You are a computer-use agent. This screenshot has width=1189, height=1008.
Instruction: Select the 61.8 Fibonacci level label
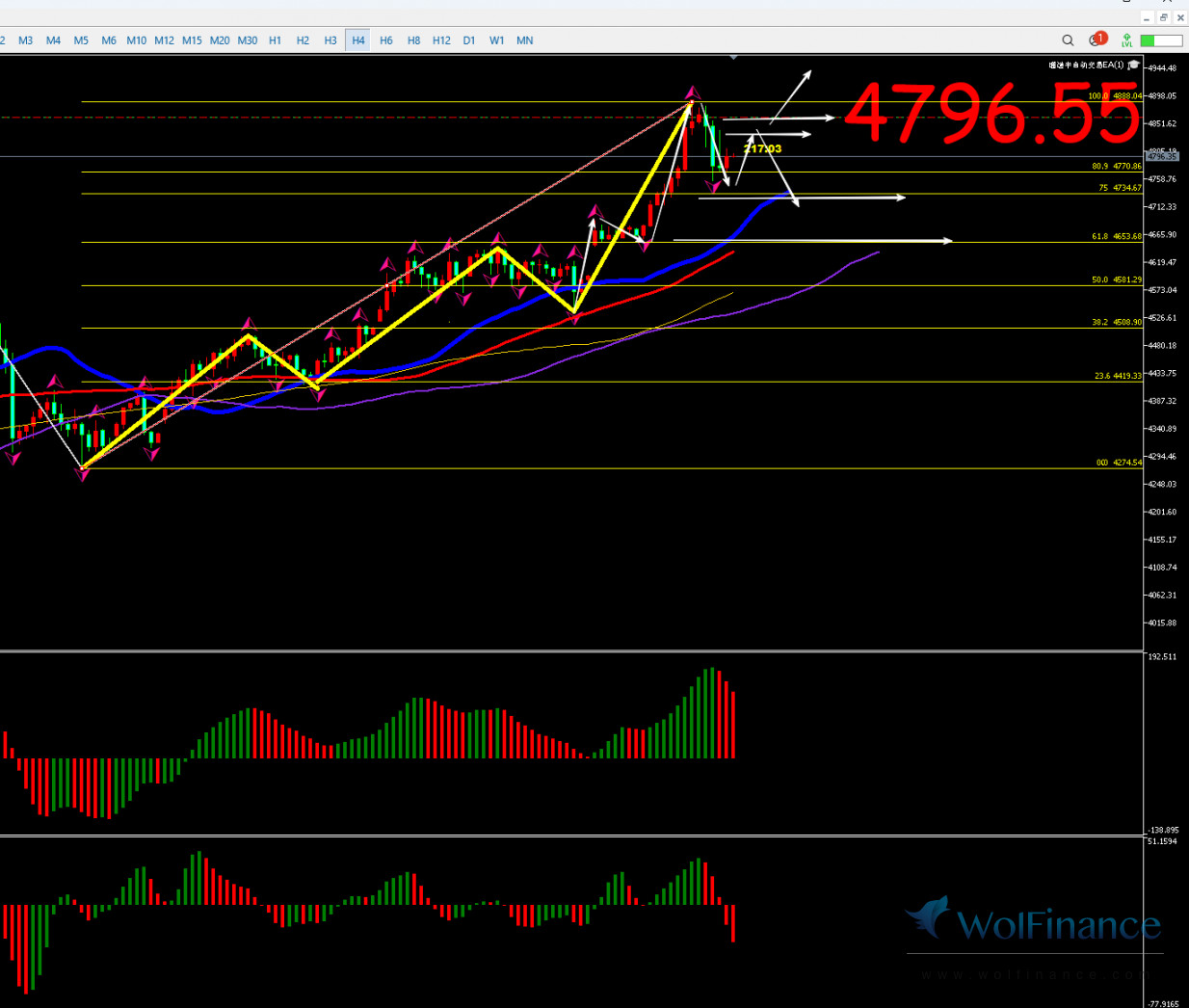(x=1116, y=236)
